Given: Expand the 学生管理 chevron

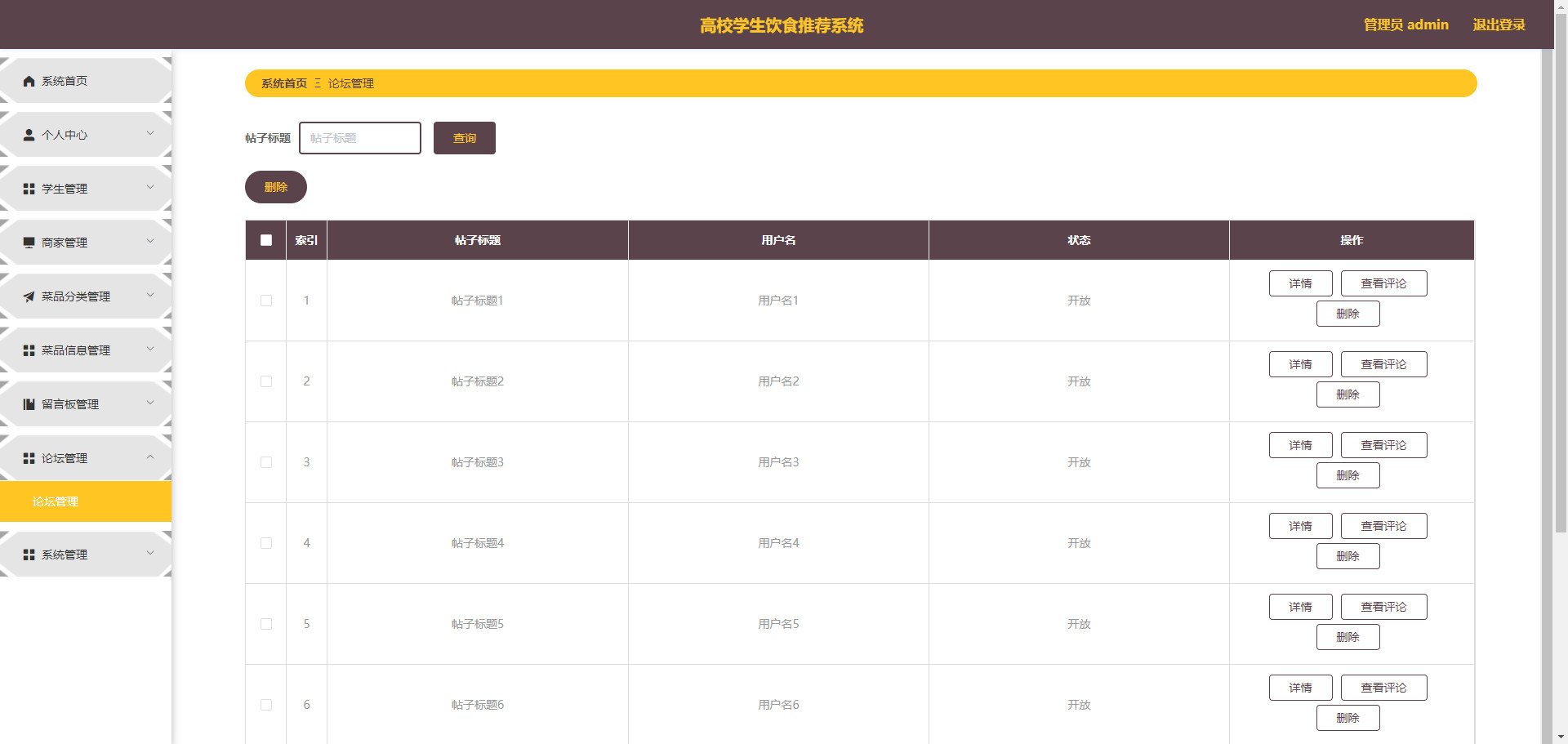Looking at the screenshot, I should [150, 187].
